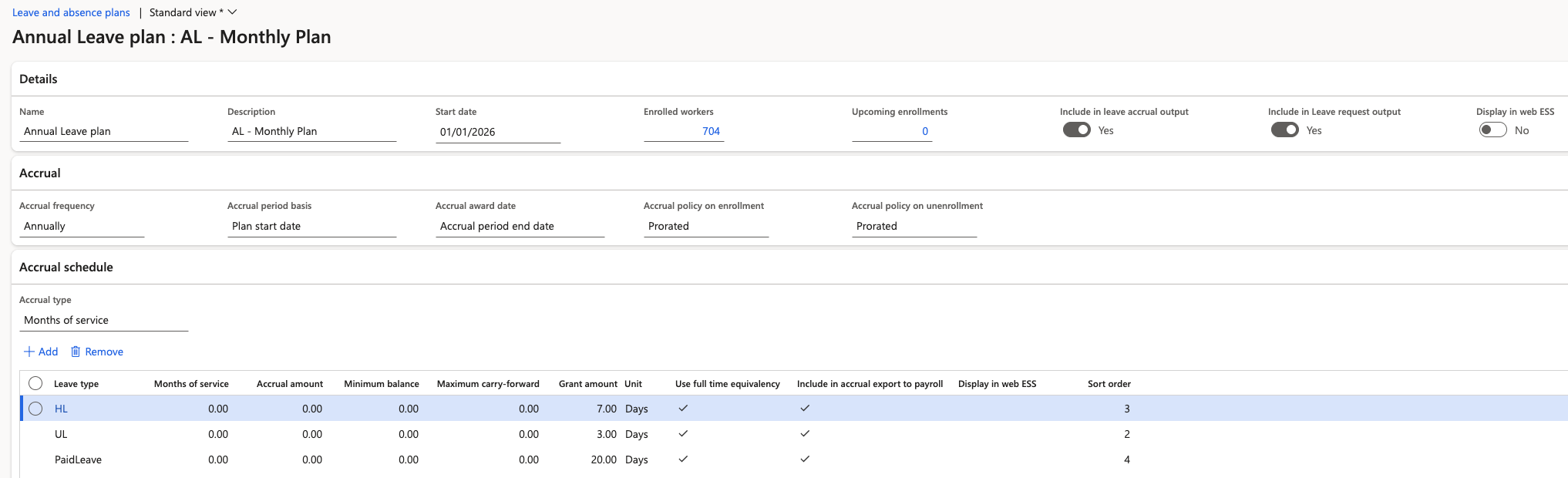The width and height of the screenshot is (1568, 478).
Task: Sort by Leave type column header
Action: pos(76,384)
